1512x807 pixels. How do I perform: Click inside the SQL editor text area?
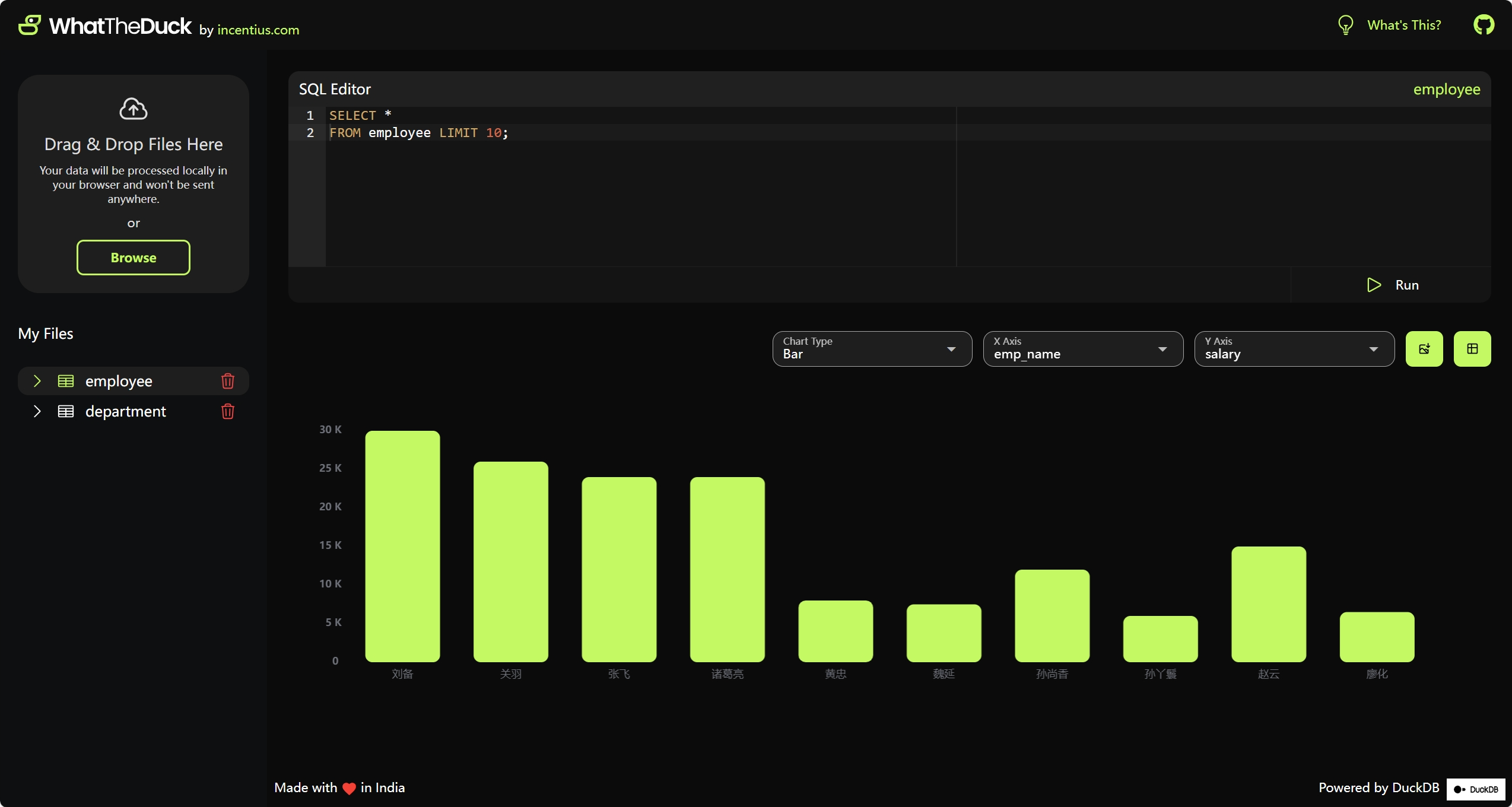click(641, 196)
